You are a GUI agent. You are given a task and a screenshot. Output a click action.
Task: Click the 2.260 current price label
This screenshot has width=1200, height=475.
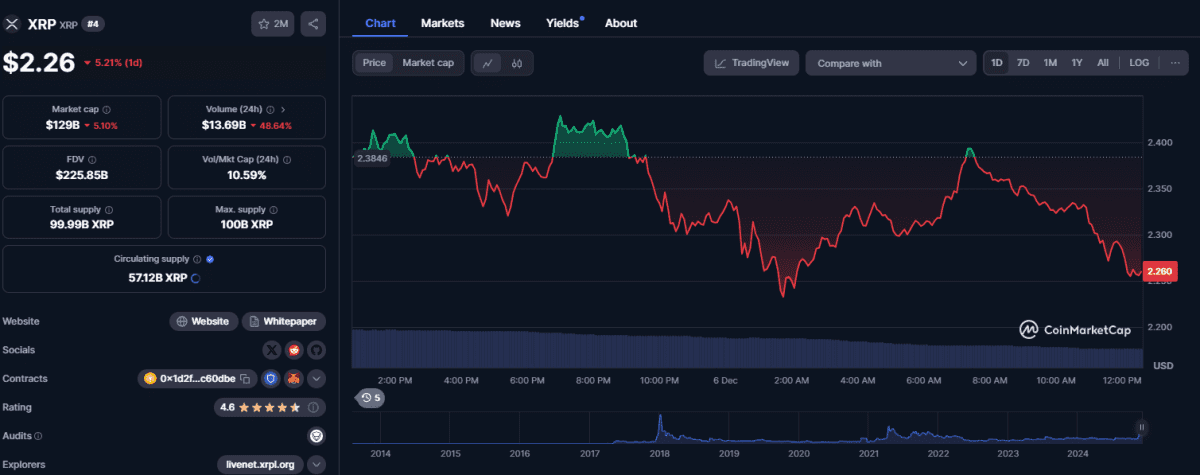tap(1159, 271)
